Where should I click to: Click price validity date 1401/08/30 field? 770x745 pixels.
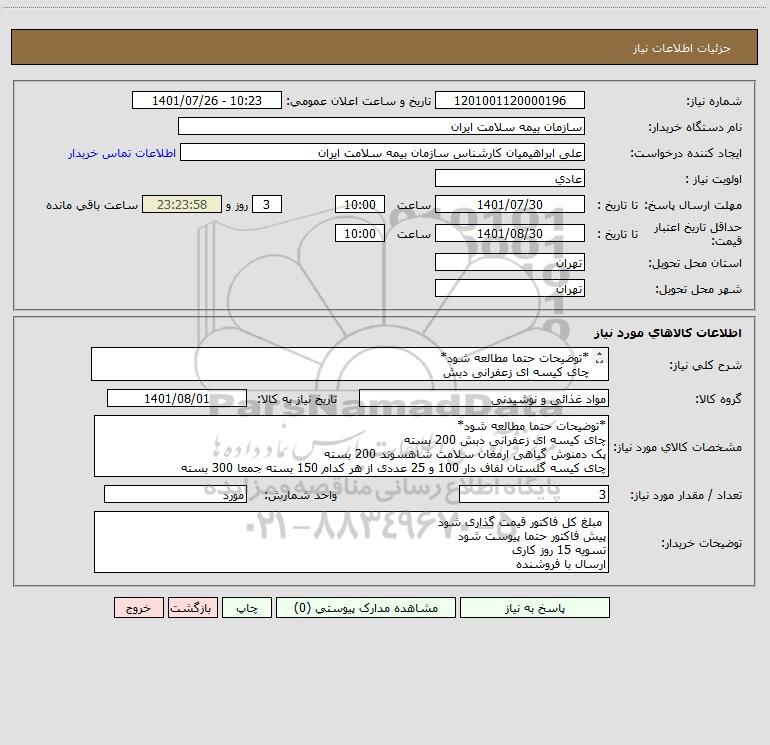click(x=510, y=233)
